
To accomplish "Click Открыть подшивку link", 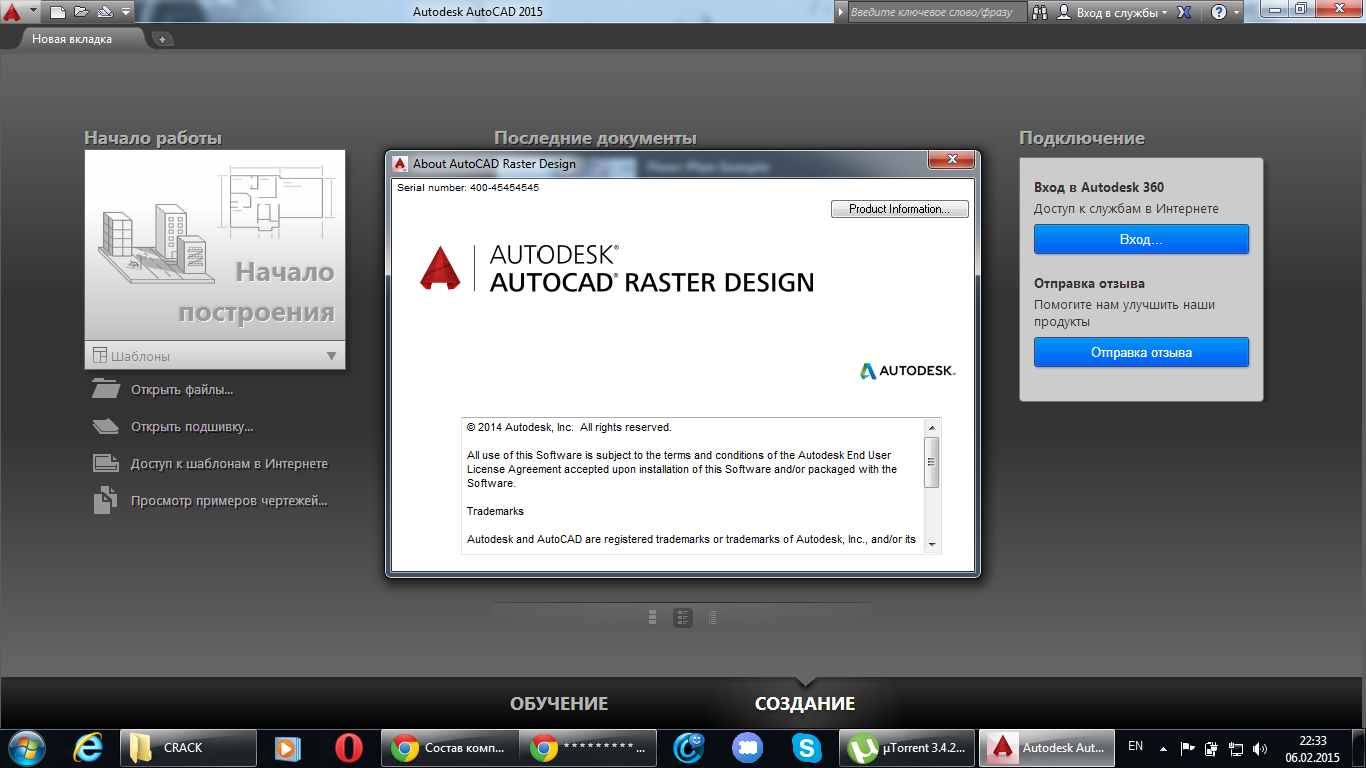I will tap(192, 426).
